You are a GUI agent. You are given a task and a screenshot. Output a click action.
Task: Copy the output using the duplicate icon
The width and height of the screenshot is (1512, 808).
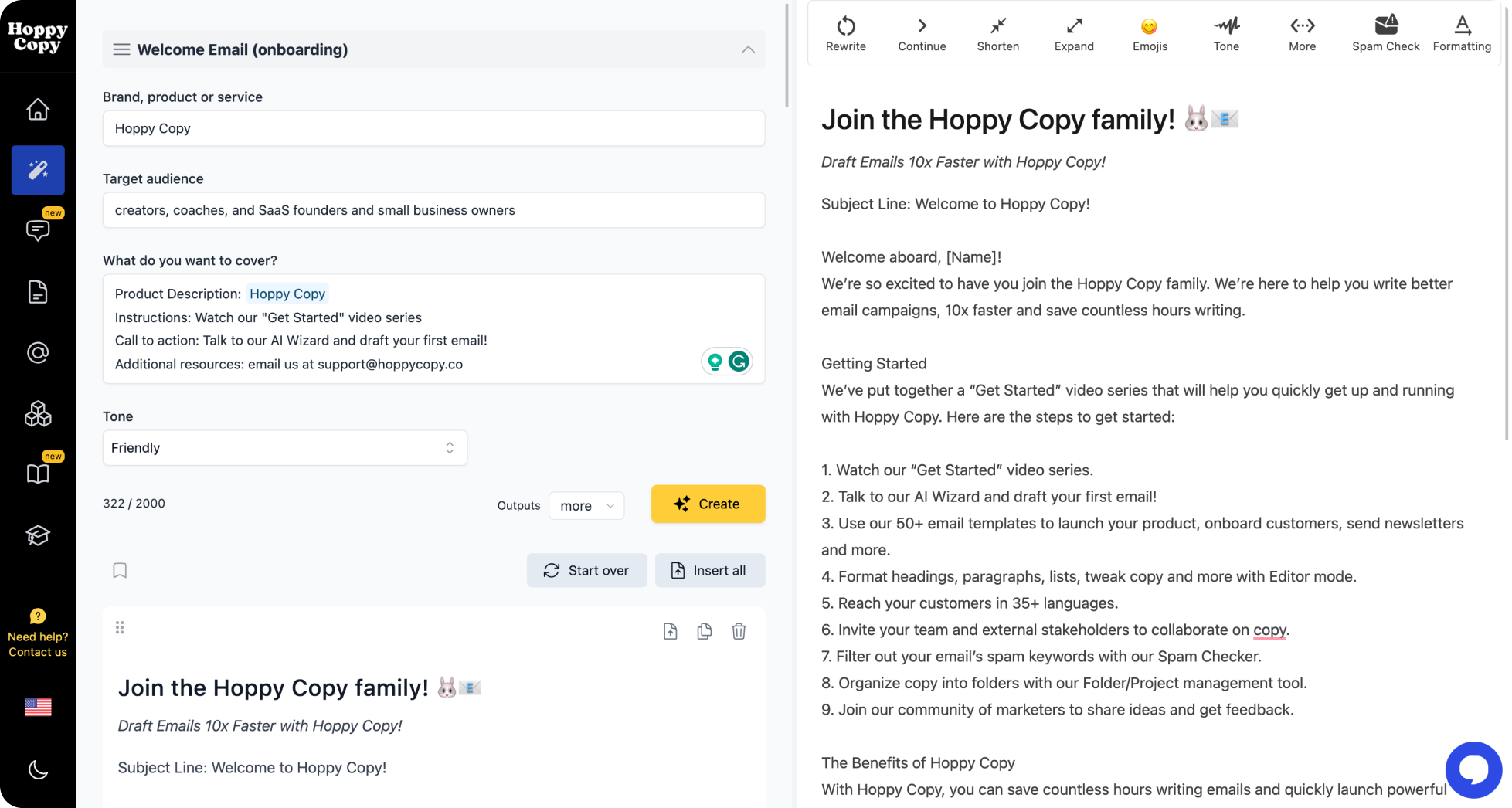click(704, 631)
